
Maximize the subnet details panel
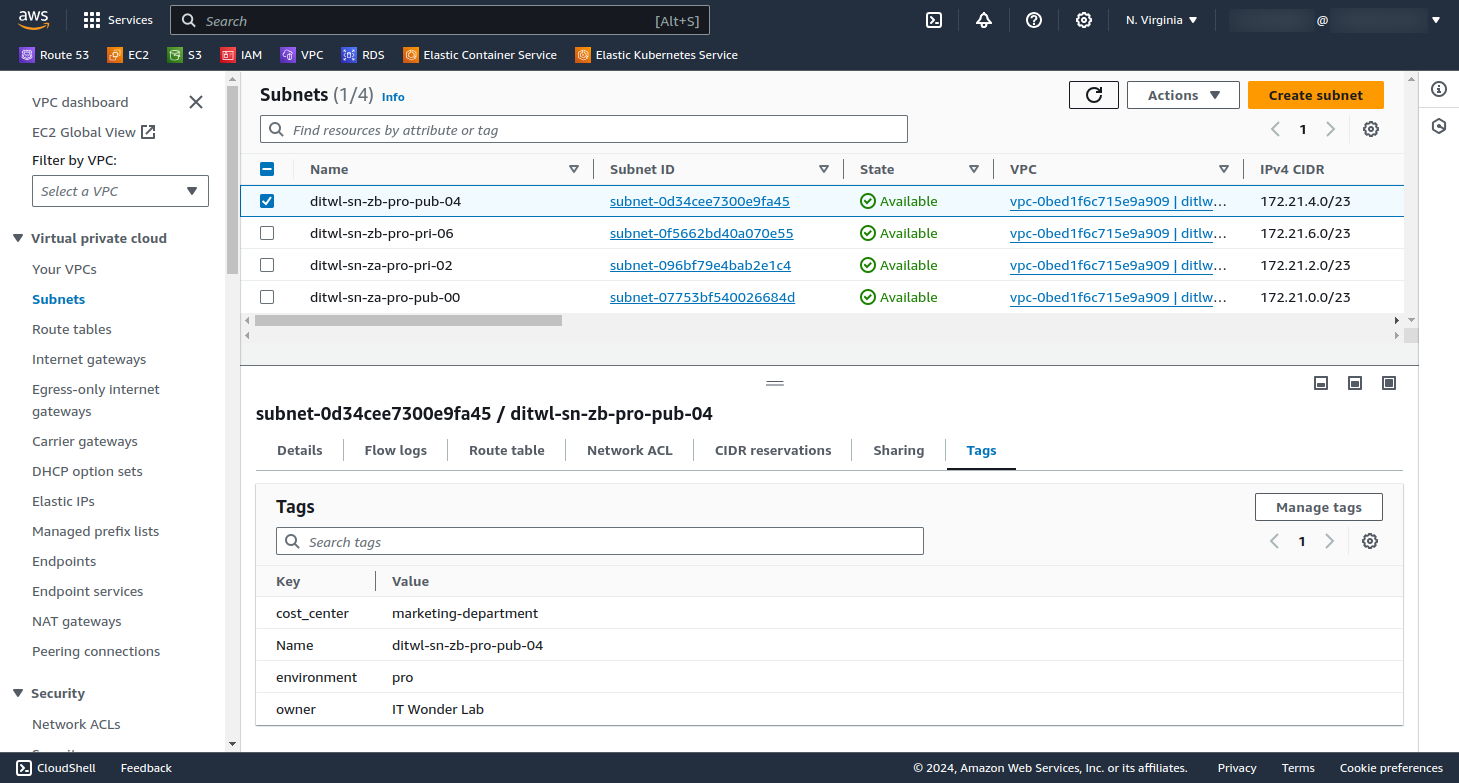tap(1388, 383)
